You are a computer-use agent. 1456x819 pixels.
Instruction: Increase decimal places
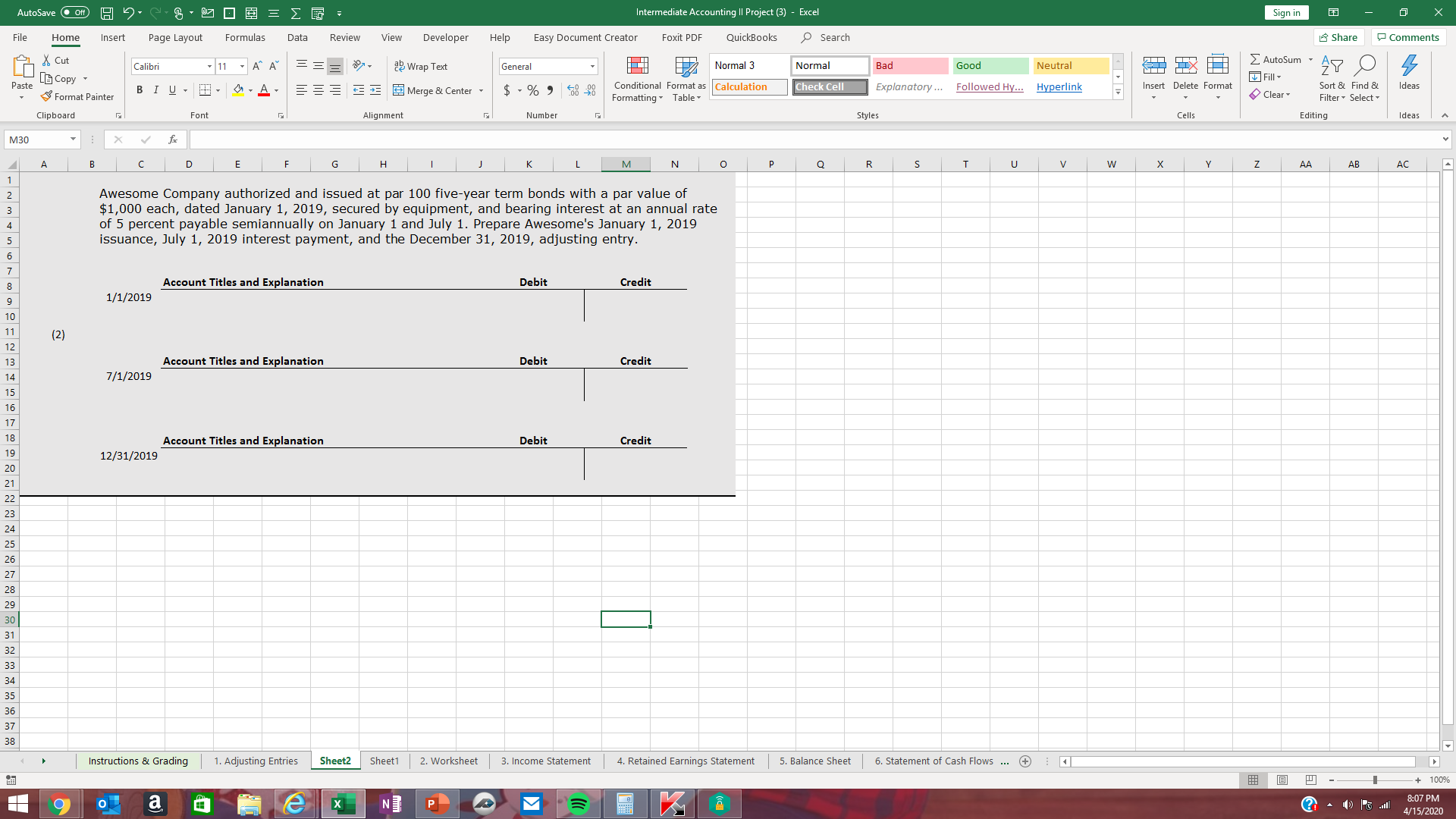(x=573, y=90)
